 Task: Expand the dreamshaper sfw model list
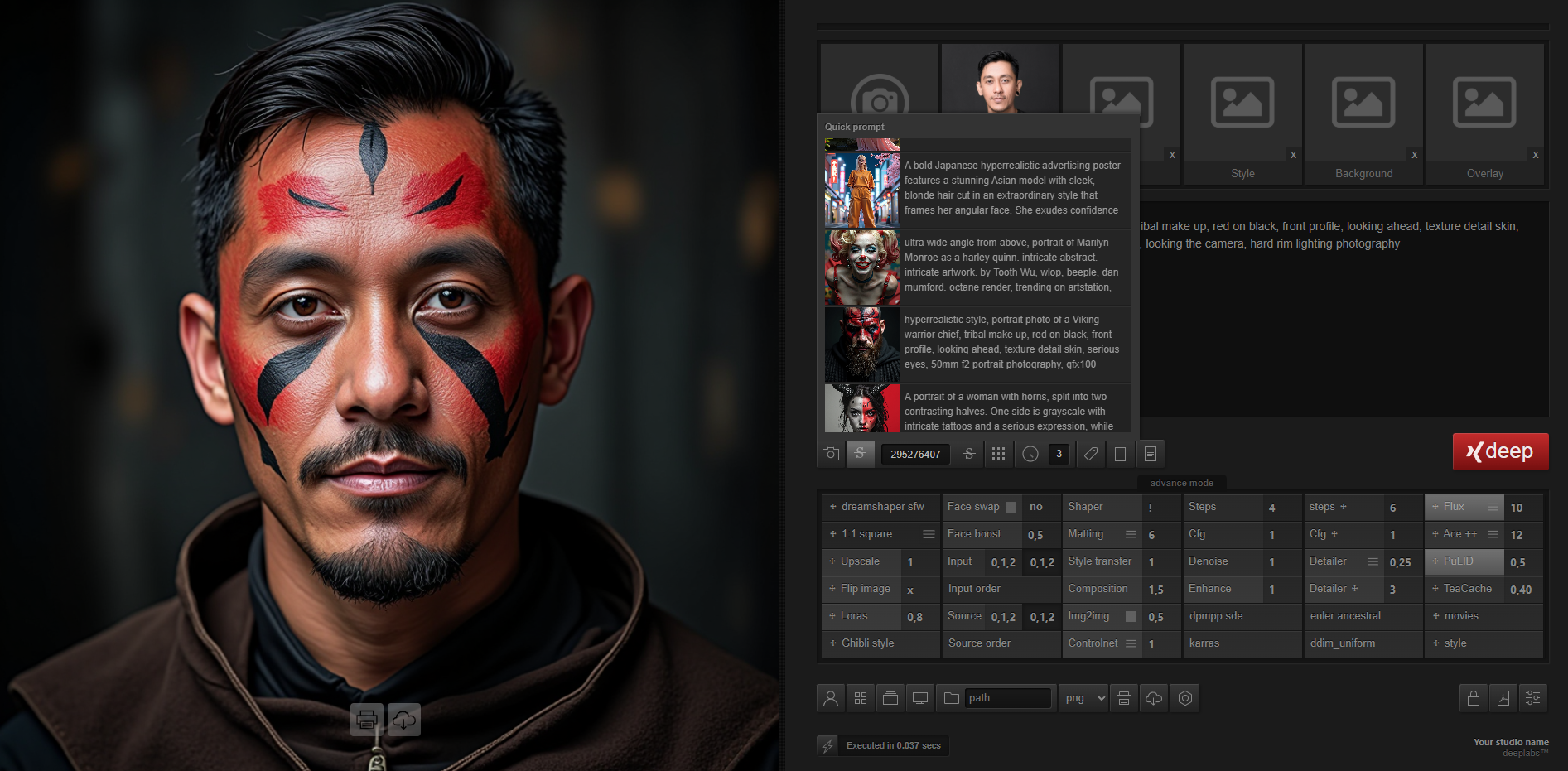pos(880,507)
